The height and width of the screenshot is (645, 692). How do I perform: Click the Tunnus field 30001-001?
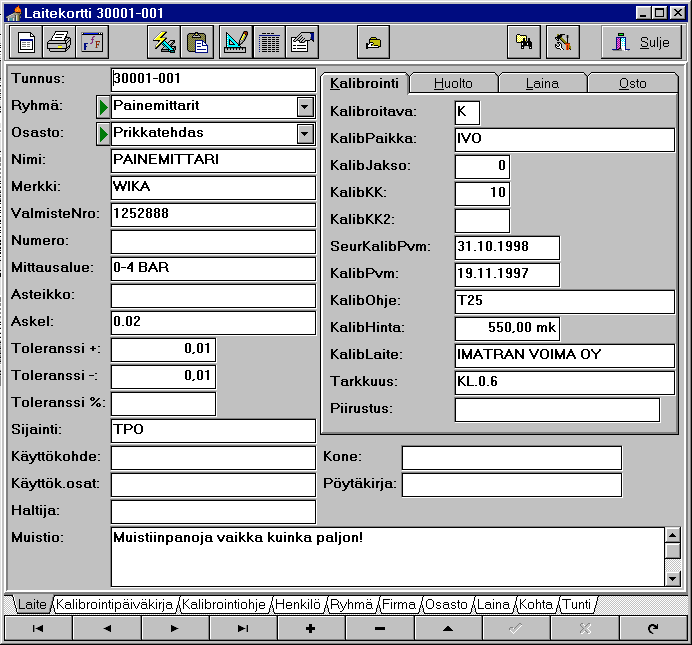click(213, 80)
